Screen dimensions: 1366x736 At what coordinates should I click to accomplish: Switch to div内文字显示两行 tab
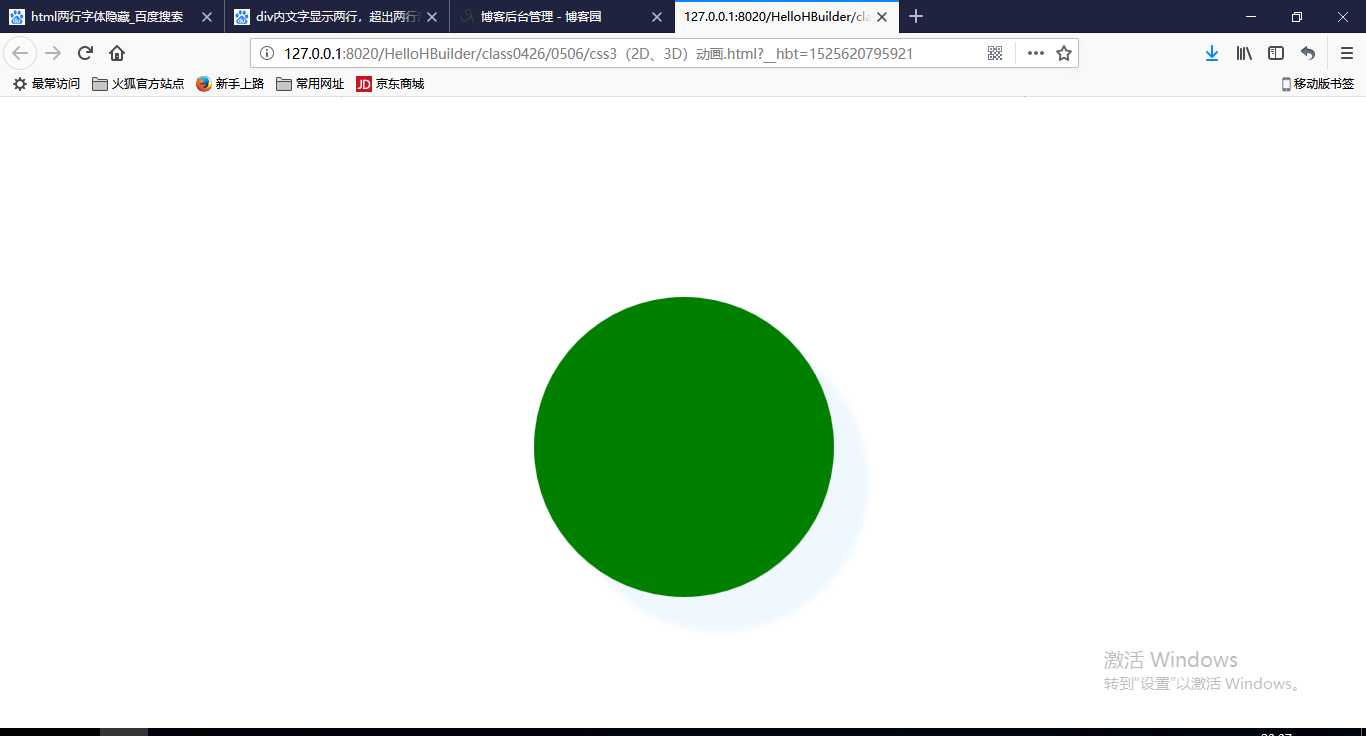click(337, 17)
